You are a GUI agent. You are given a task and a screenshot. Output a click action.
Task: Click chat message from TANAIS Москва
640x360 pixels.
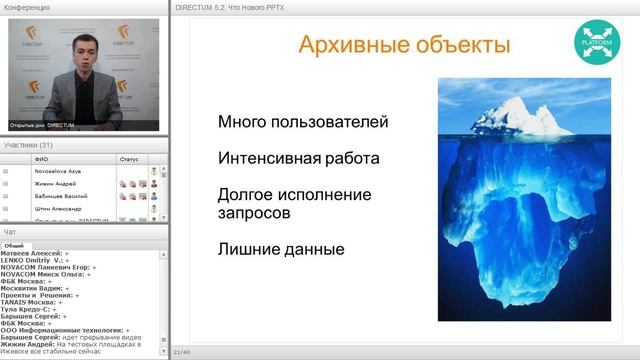(x=31, y=302)
